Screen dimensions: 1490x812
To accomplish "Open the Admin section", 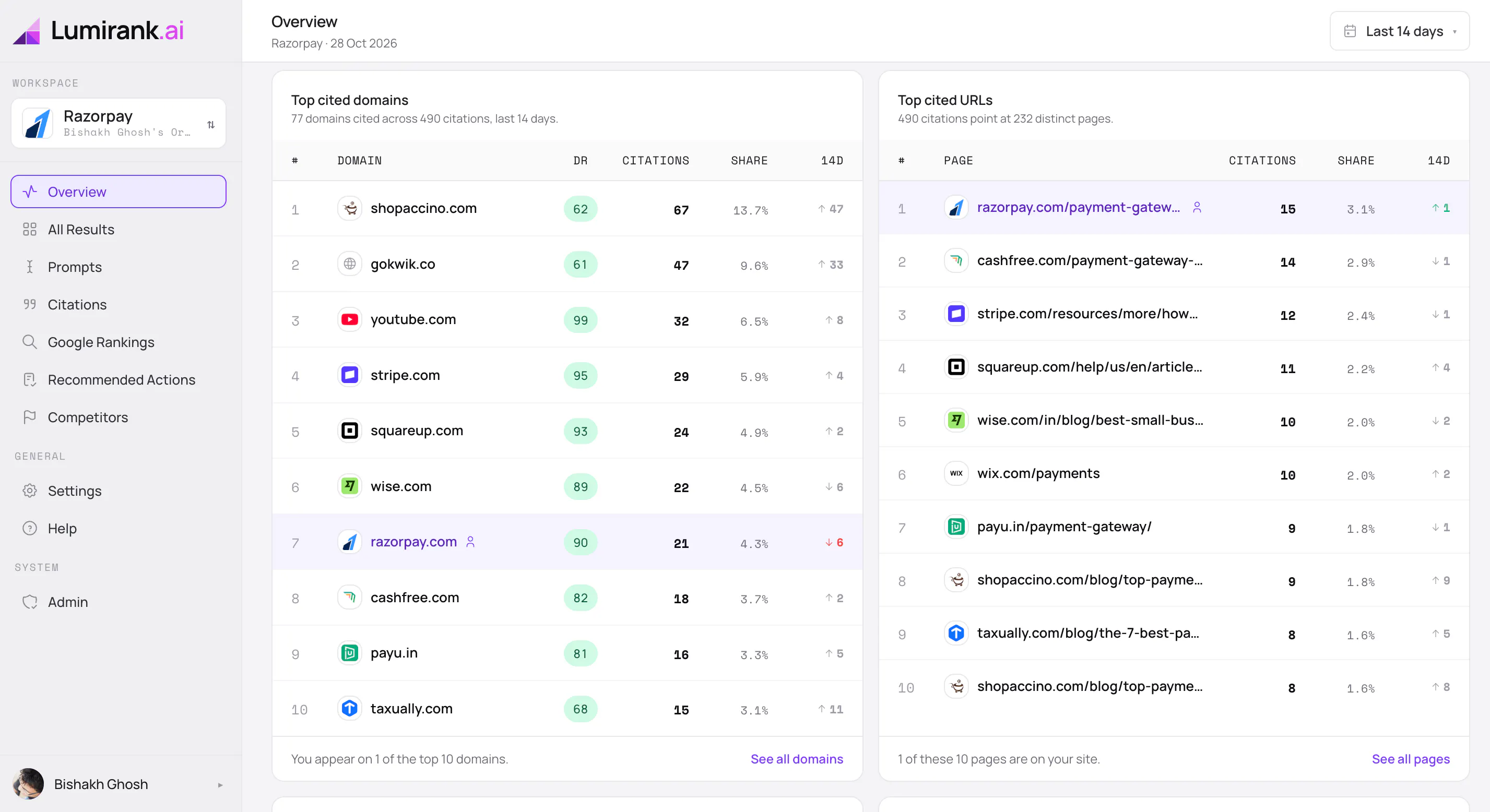I will (x=119, y=602).
